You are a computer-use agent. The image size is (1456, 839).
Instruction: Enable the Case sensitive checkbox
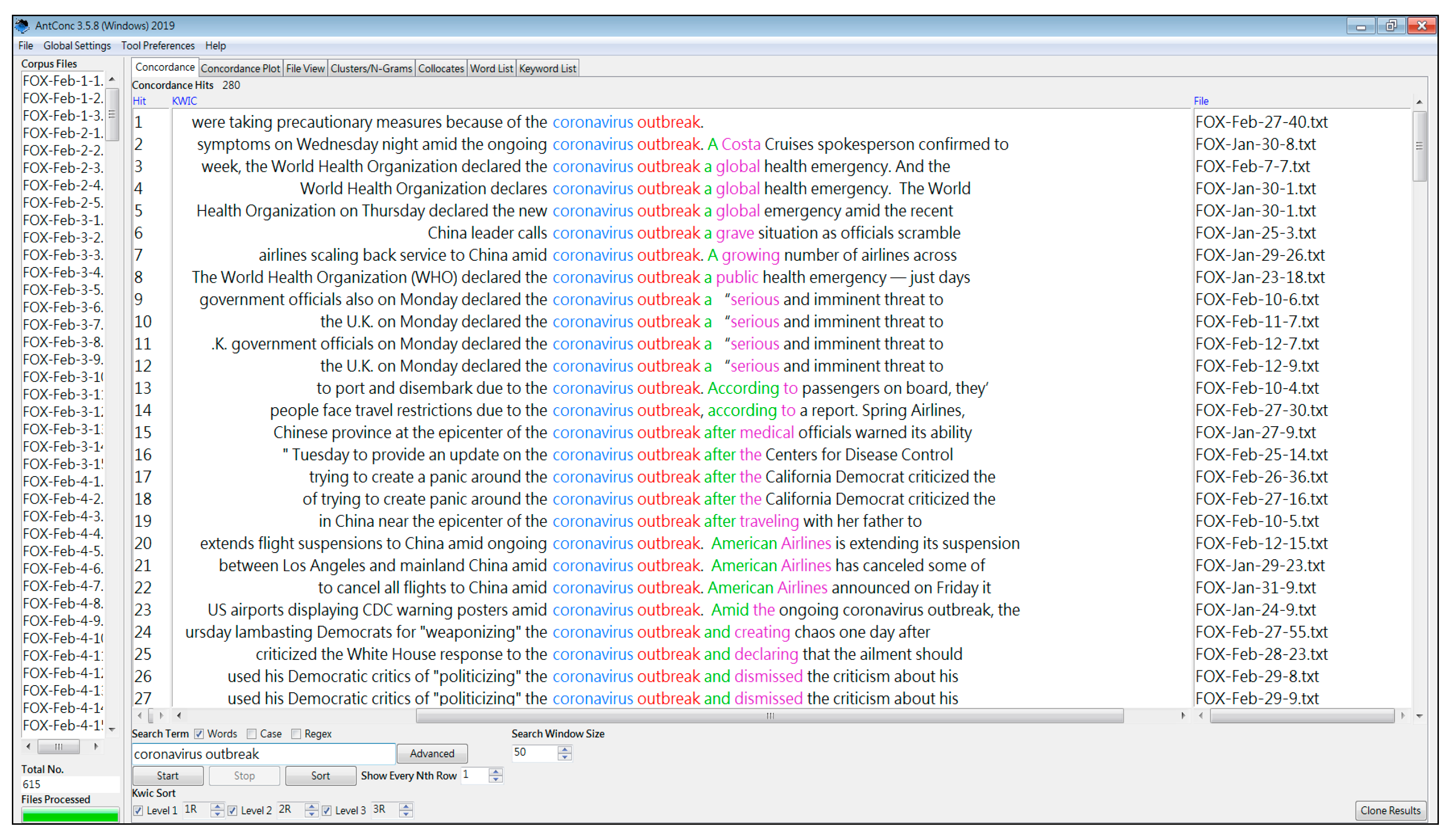[252, 734]
